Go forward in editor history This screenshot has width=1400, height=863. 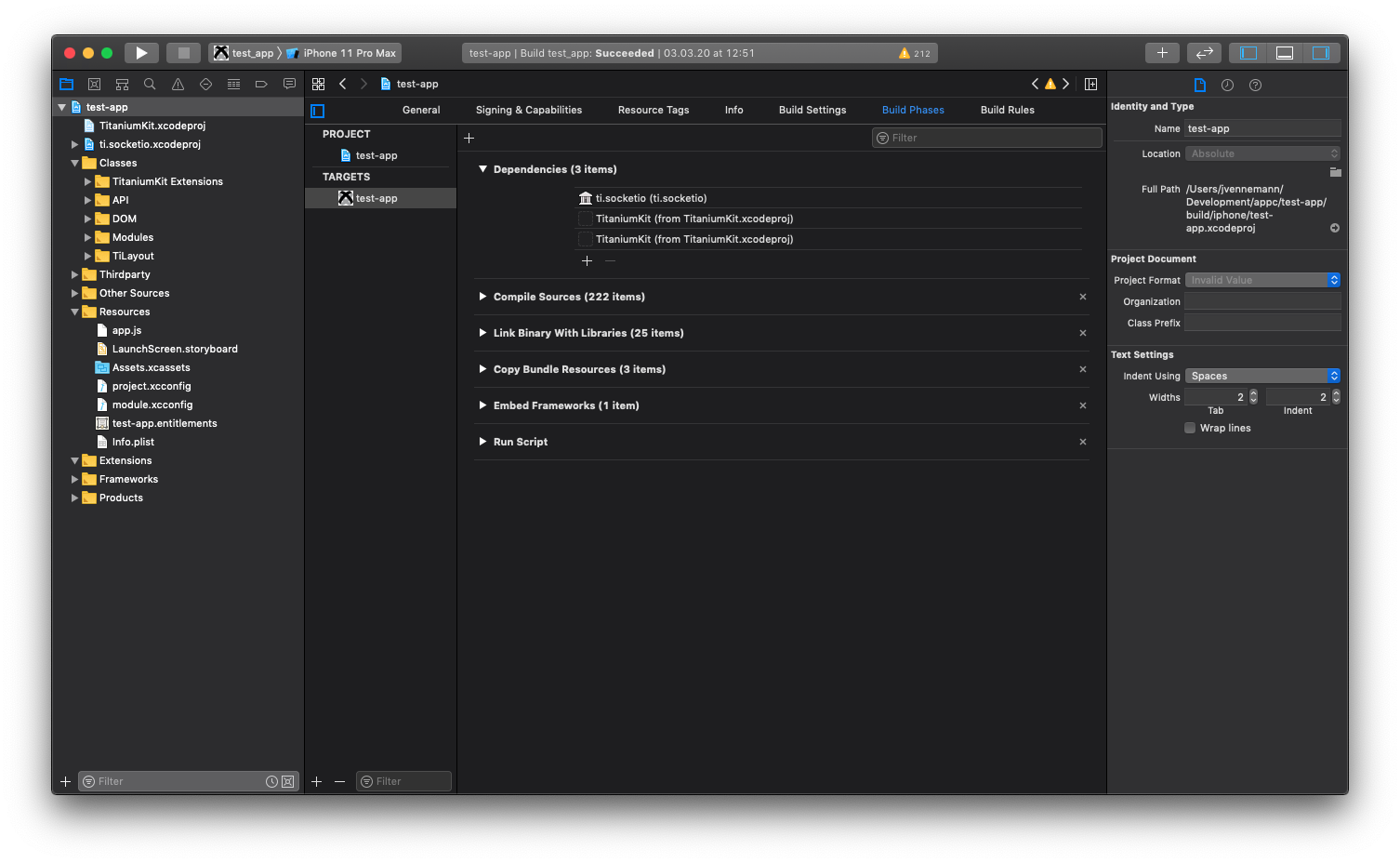tap(363, 84)
